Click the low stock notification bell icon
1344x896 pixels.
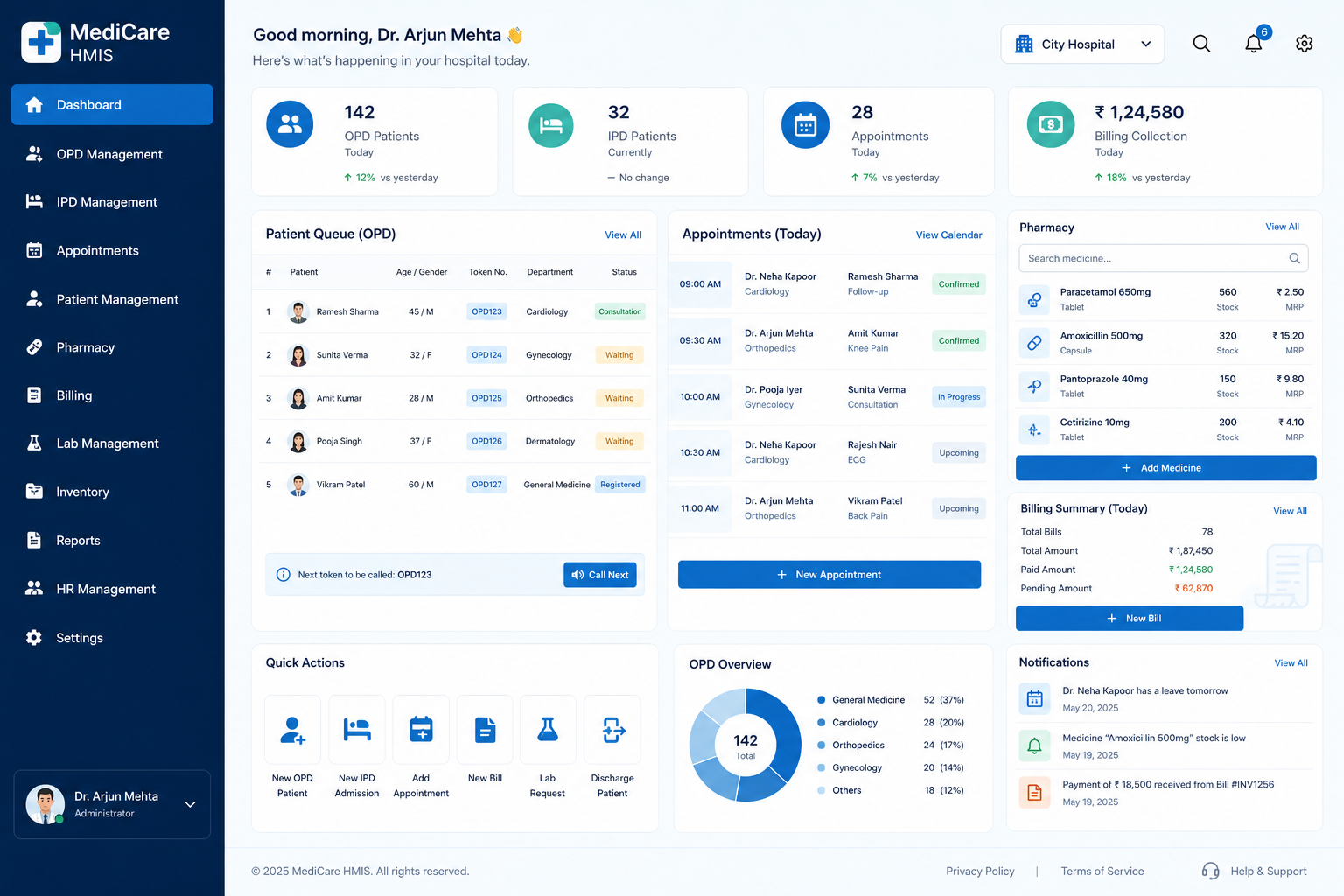(x=1034, y=745)
